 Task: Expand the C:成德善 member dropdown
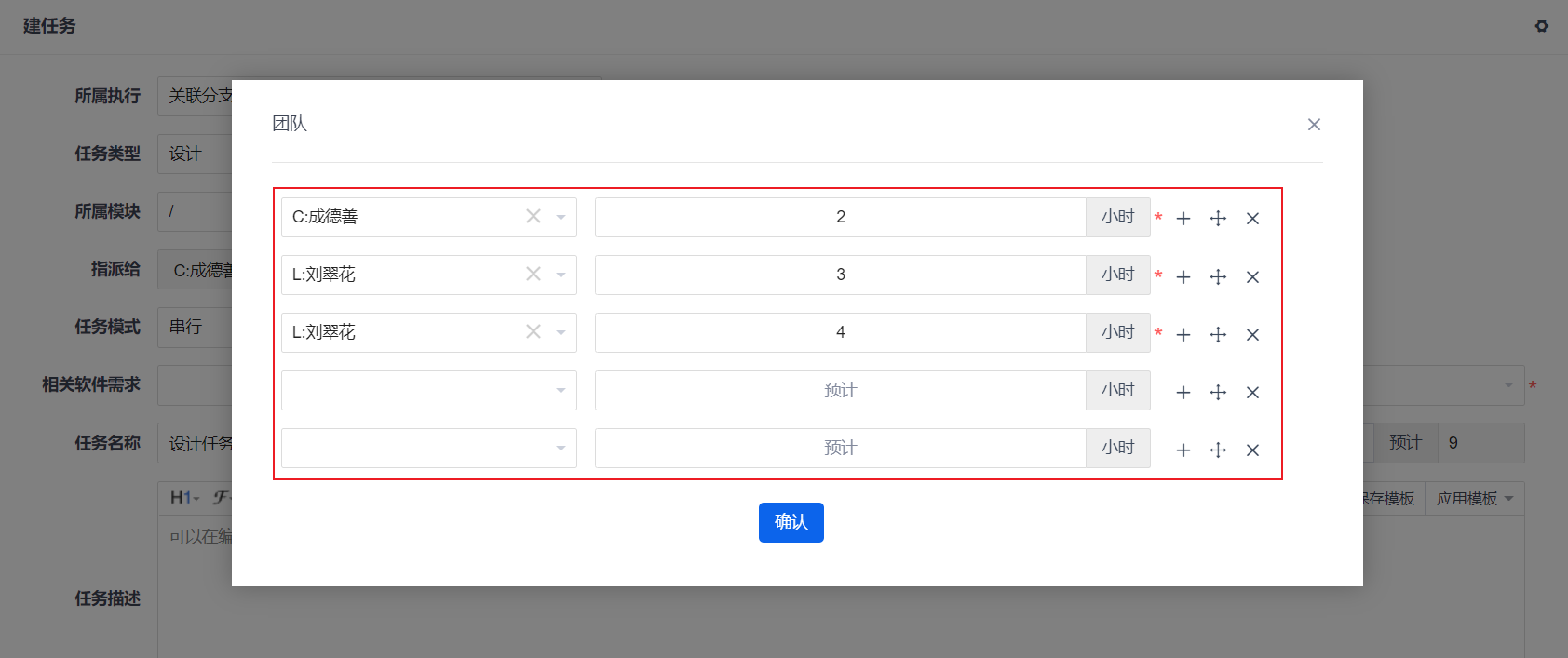click(561, 217)
